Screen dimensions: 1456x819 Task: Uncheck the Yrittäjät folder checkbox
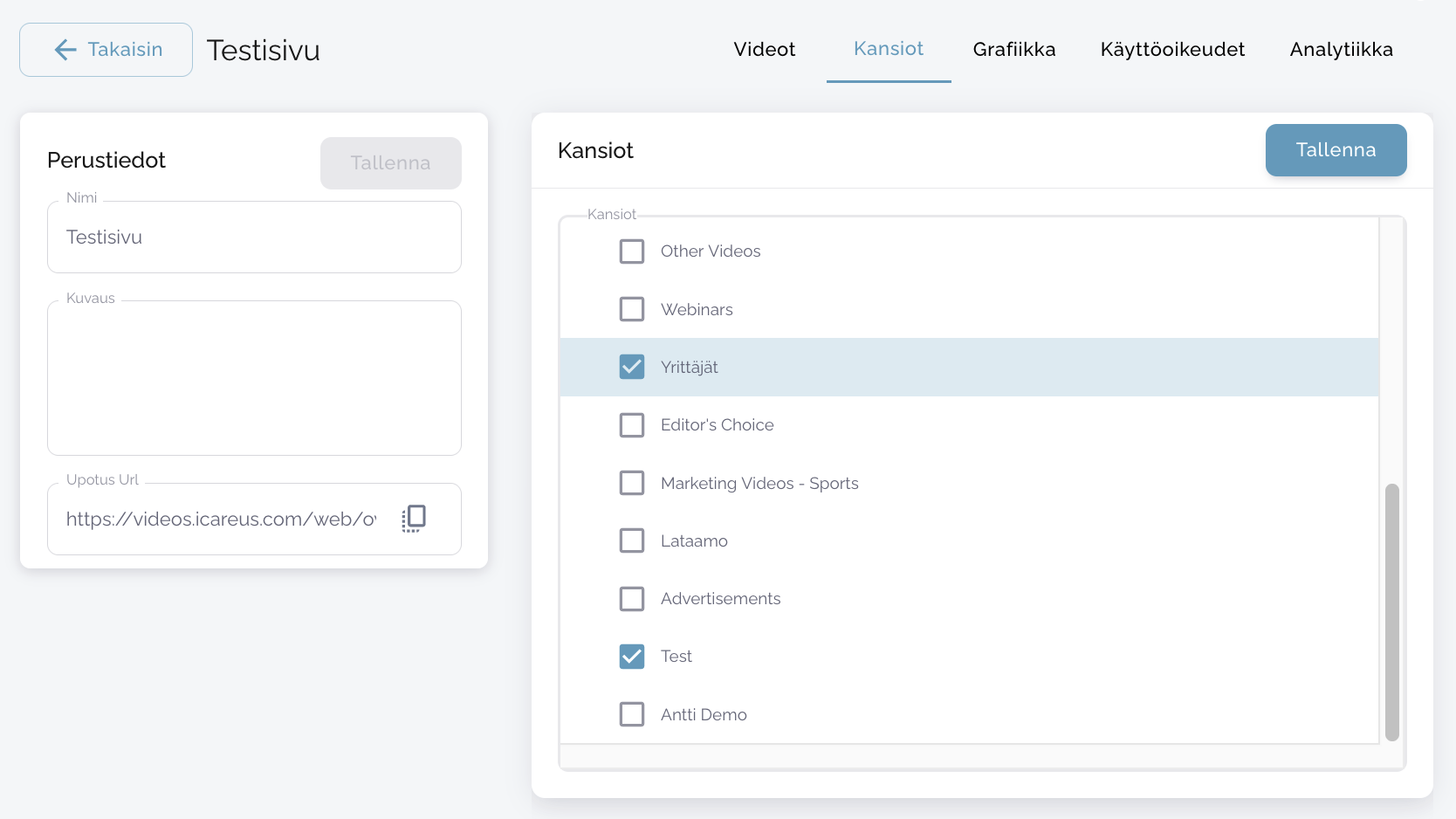(631, 367)
